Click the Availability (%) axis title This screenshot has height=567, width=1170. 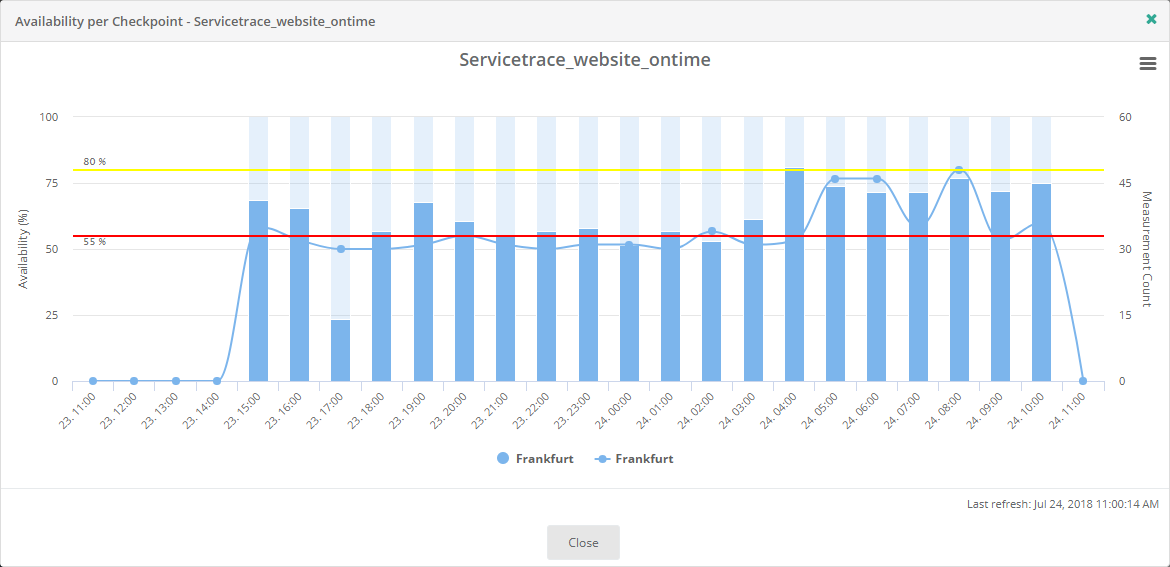(23, 248)
